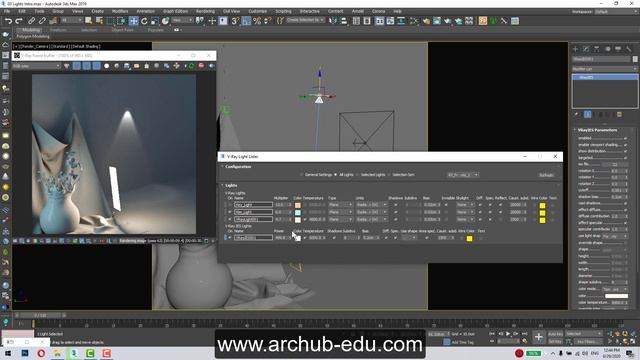Toggle Shadows checkbox for first V-Ray light row
Screen dimensions: 640x360
[396, 205]
